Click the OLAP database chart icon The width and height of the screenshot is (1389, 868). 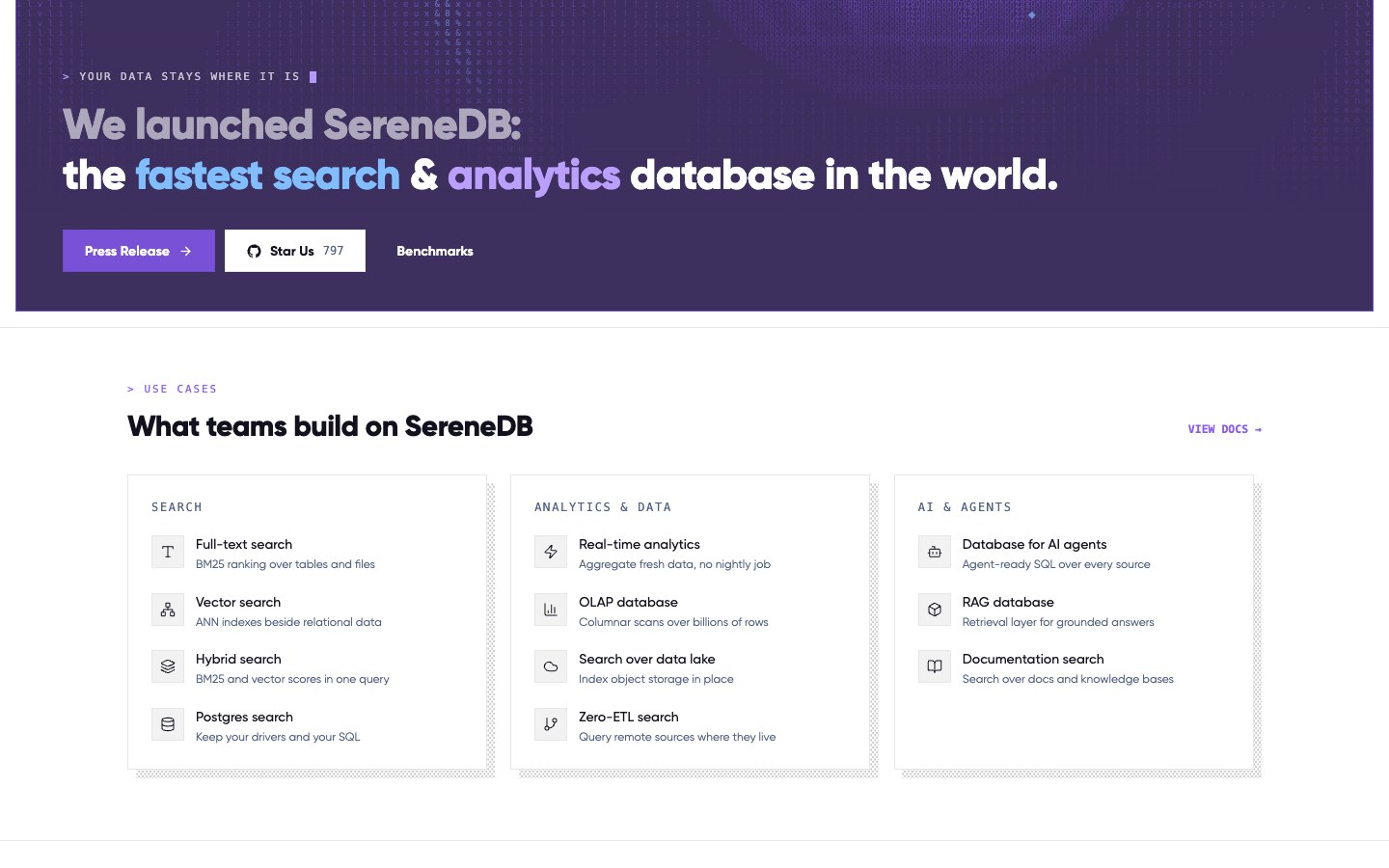(x=551, y=610)
